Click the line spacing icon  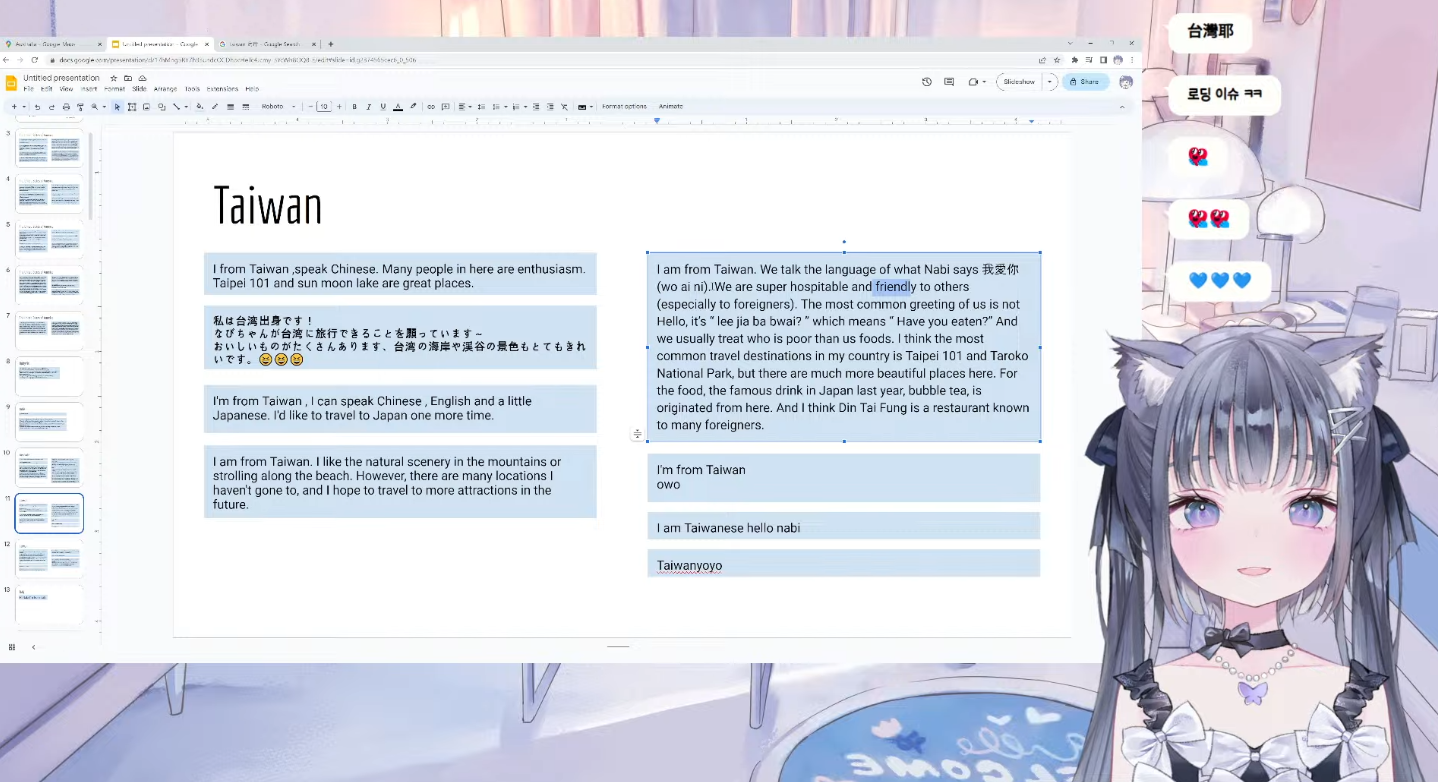tap(481, 106)
